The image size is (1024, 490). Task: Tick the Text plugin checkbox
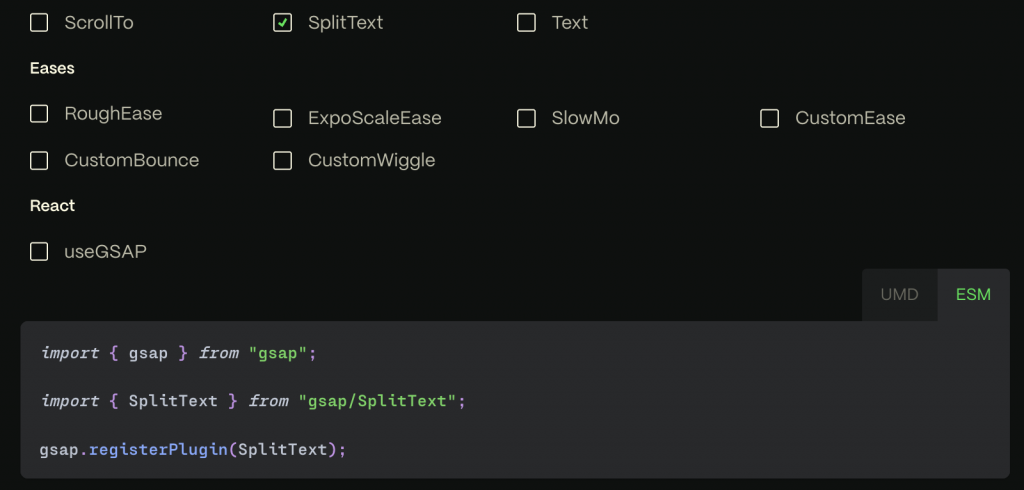click(526, 22)
